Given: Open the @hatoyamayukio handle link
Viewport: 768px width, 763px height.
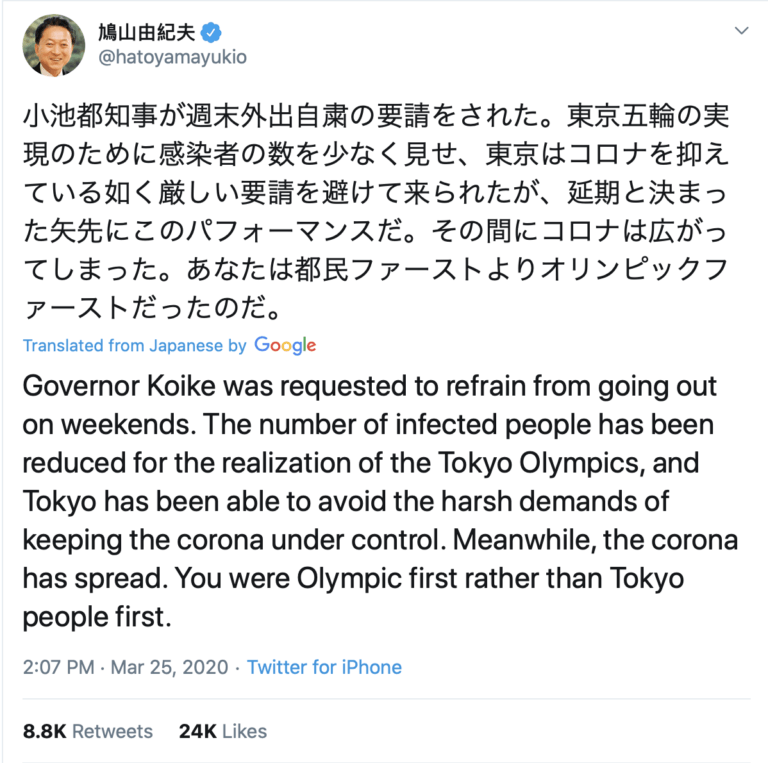Looking at the screenshot, I should point(172,57).
